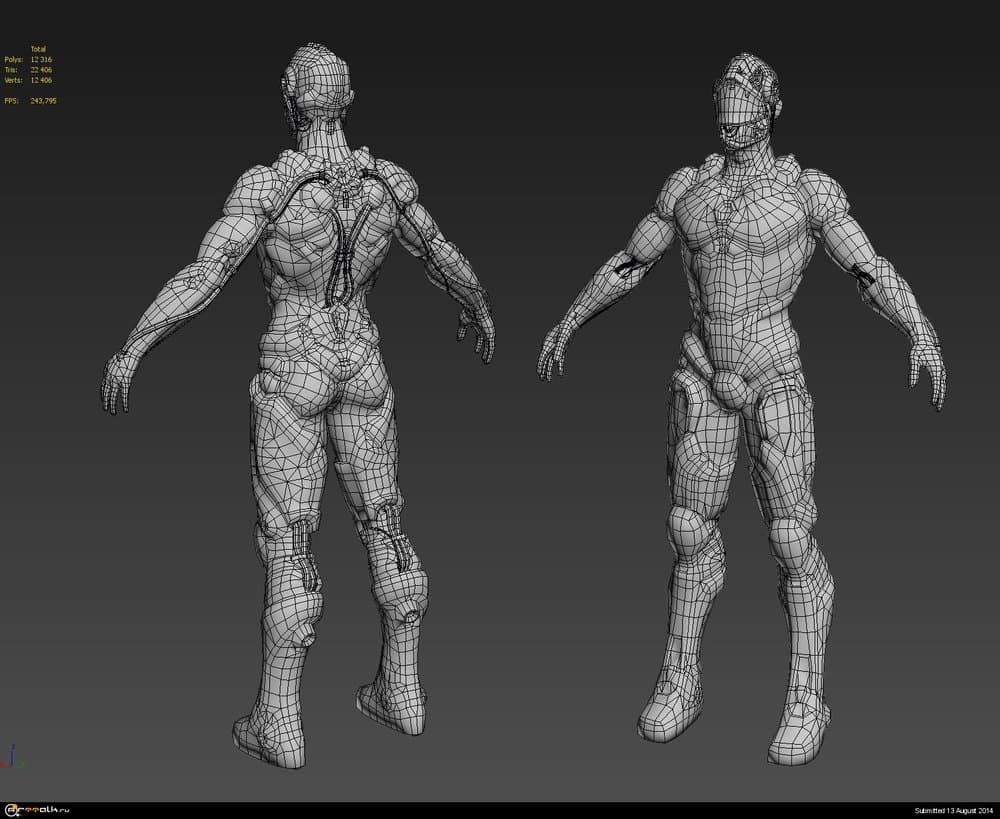Select the helmet visor on front-view model

click(x=738, y=128)
